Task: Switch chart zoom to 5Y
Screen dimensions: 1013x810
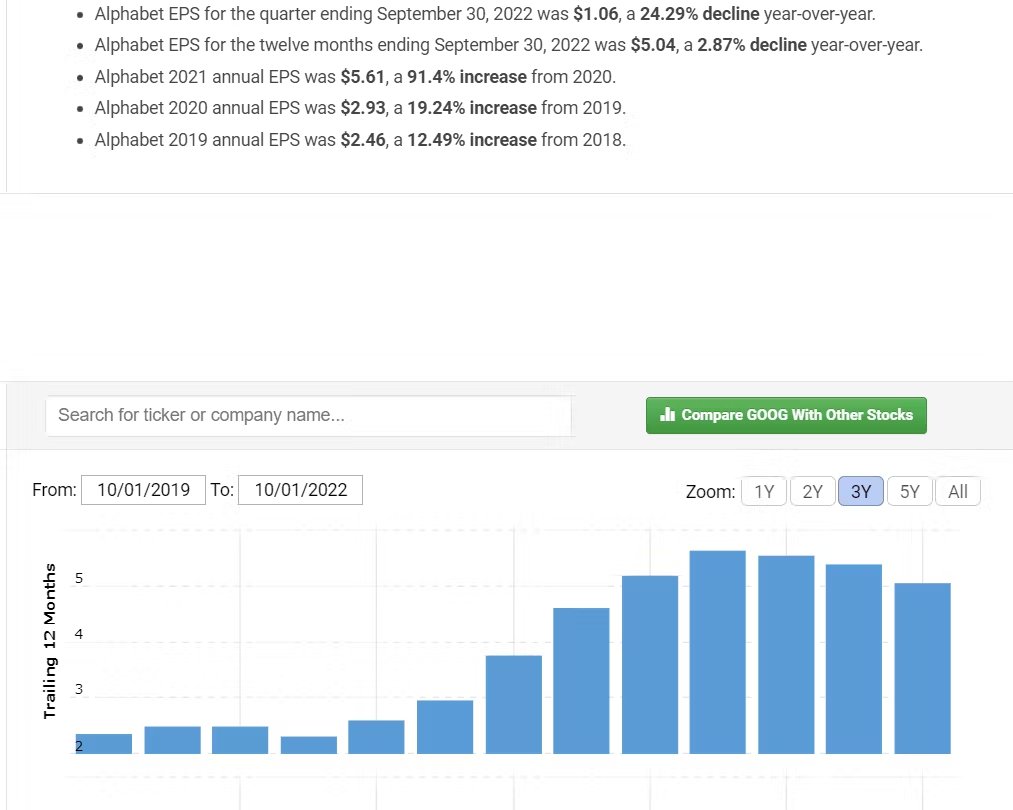Action: (909, 492)
